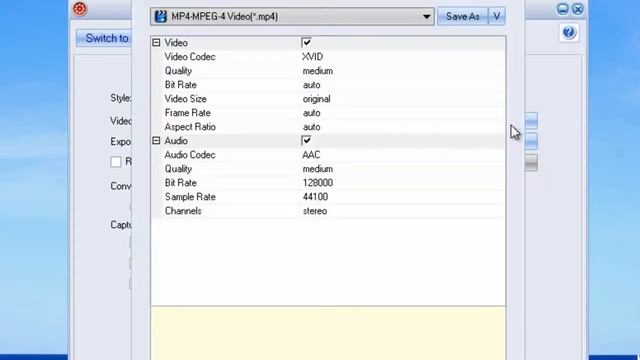
Task: Click the Audio Codec row label
Action: pyautogui.click(x=190, y=155)
